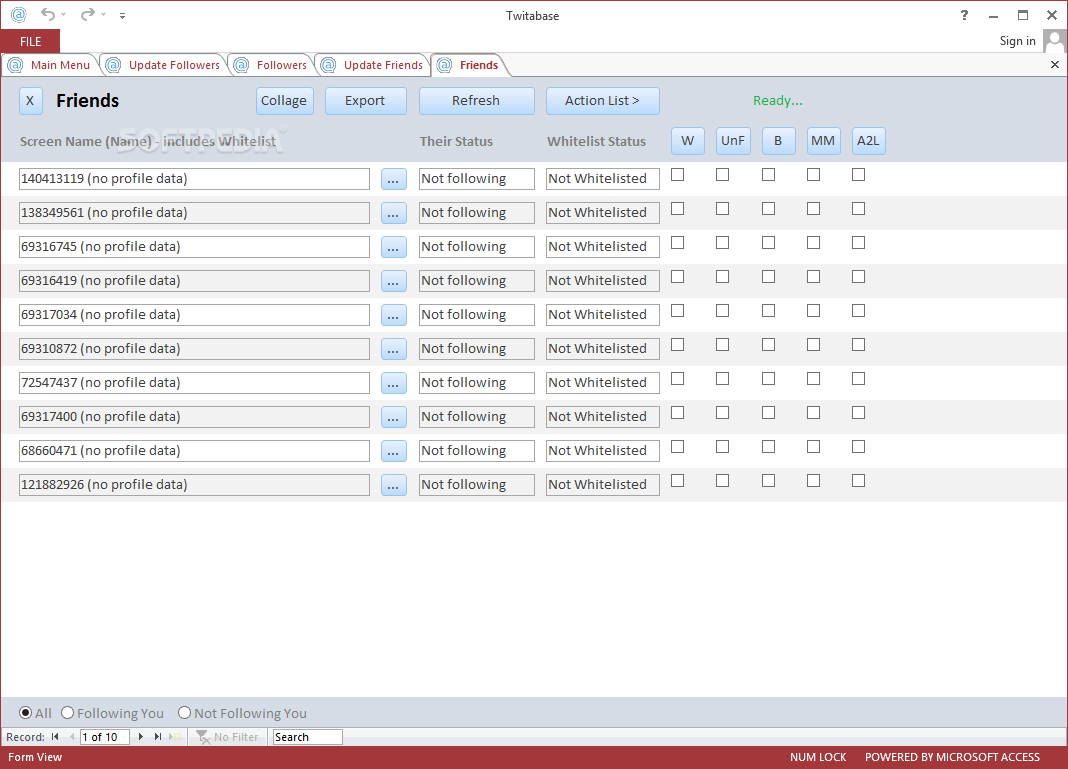
Task: Open the Help question mark icon
Action: tap(964, 15)
